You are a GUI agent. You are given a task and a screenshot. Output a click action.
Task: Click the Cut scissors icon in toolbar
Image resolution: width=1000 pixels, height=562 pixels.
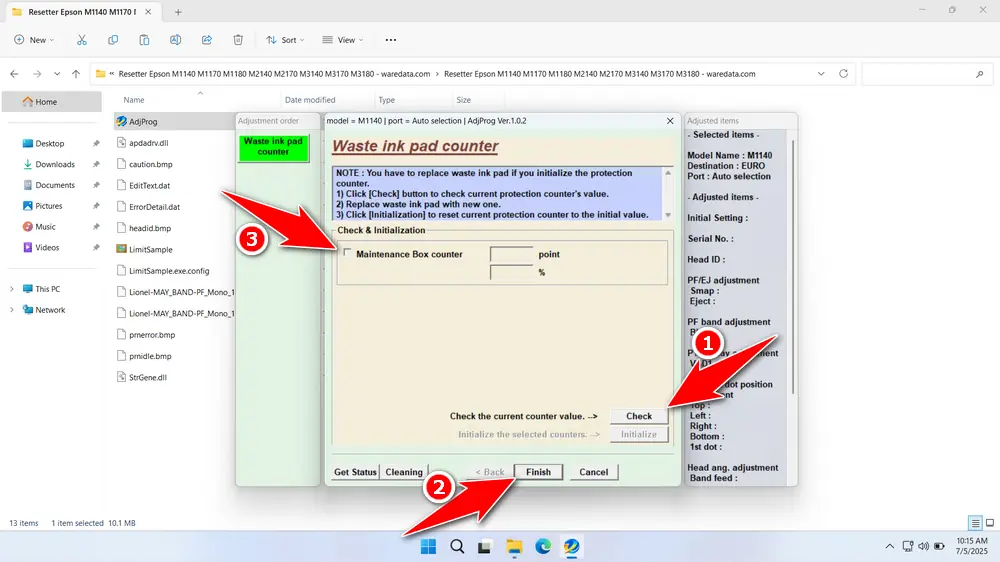82,40
